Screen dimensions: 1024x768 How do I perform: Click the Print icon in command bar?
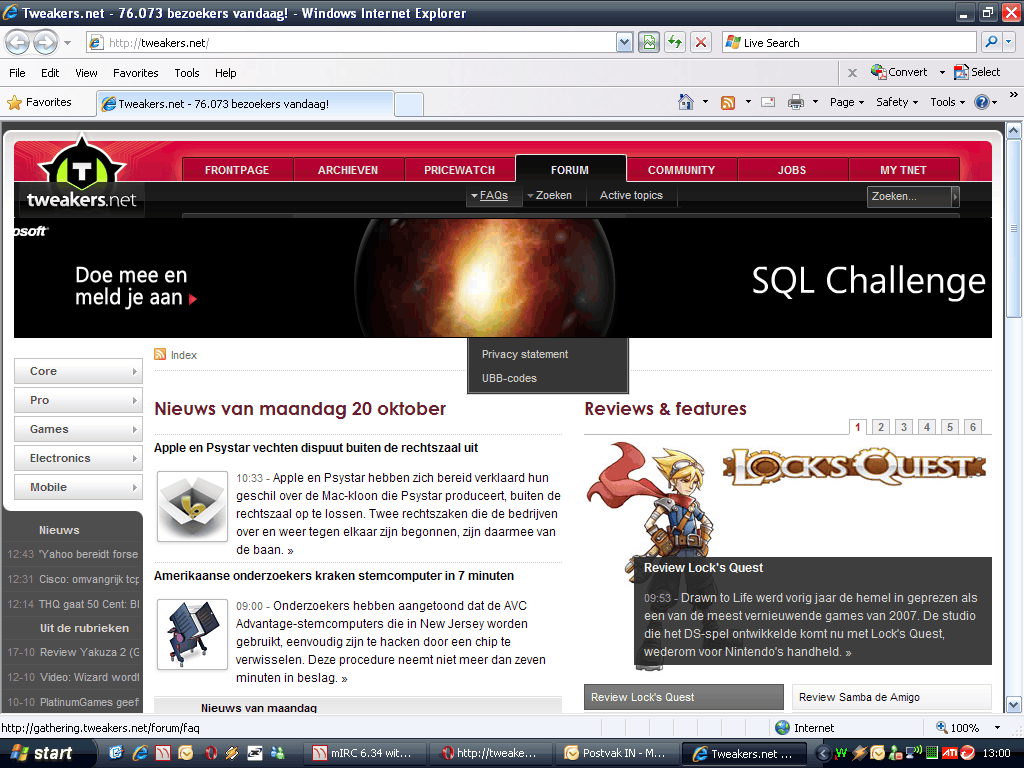point(795,103)
